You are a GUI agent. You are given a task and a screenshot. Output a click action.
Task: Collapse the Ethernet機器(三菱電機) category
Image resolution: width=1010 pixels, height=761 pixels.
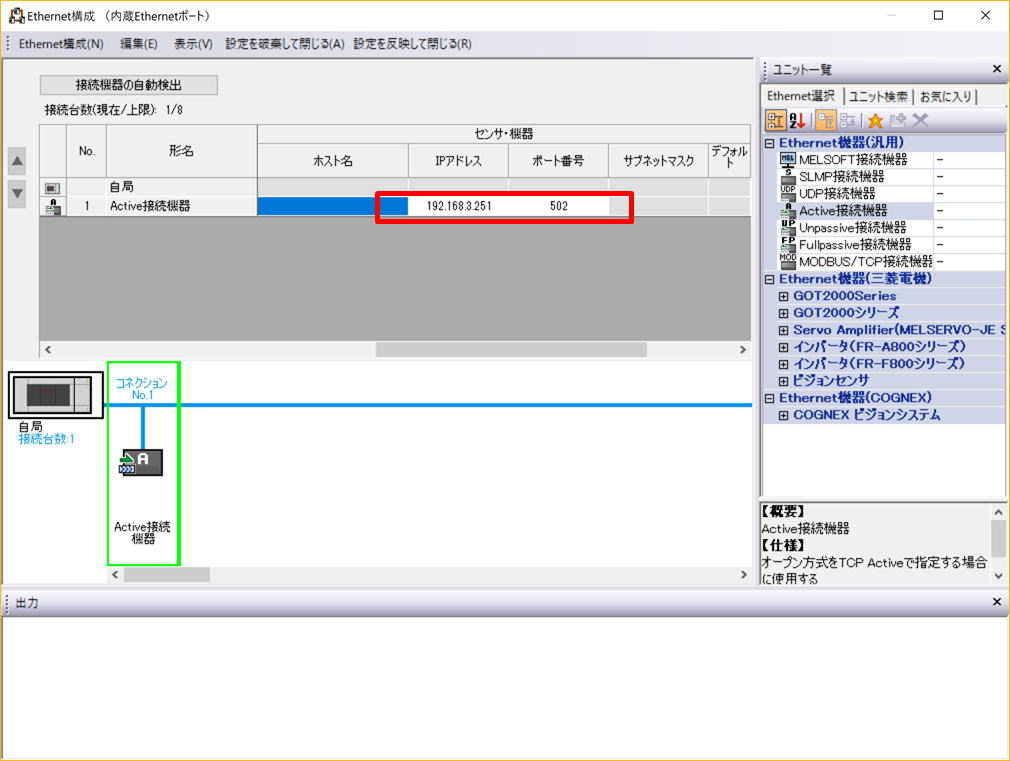coord(769,279)
